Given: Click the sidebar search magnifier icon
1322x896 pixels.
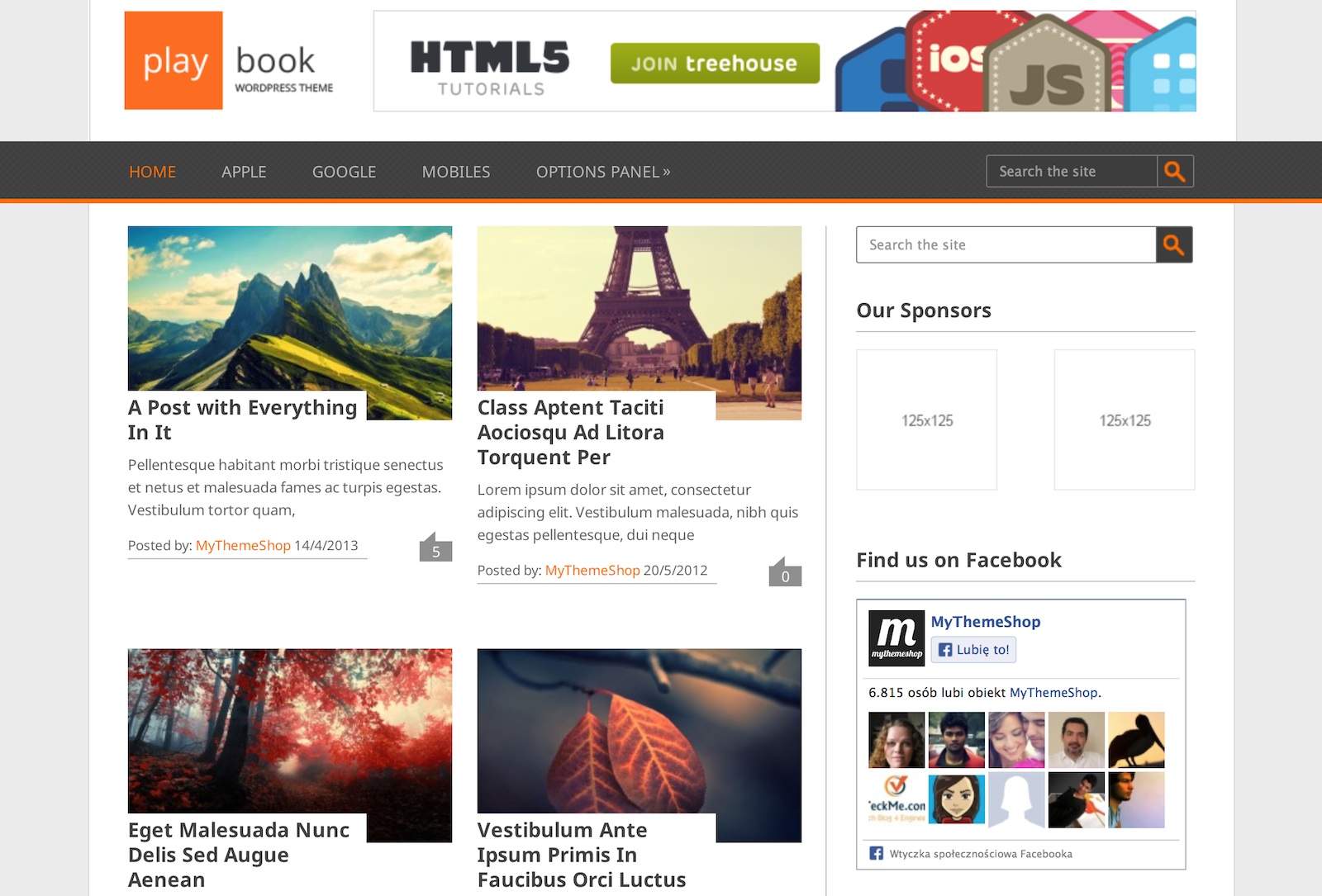Looking at the screenshot, I should (x=1173, y=245).
